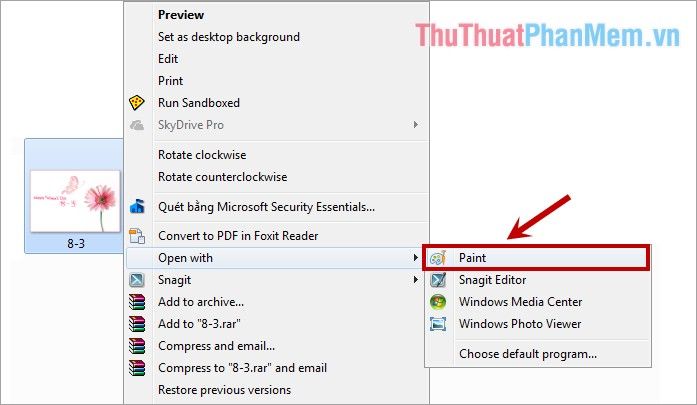Click the Run Sandboxed yellow icon

[x=137, y=103]
